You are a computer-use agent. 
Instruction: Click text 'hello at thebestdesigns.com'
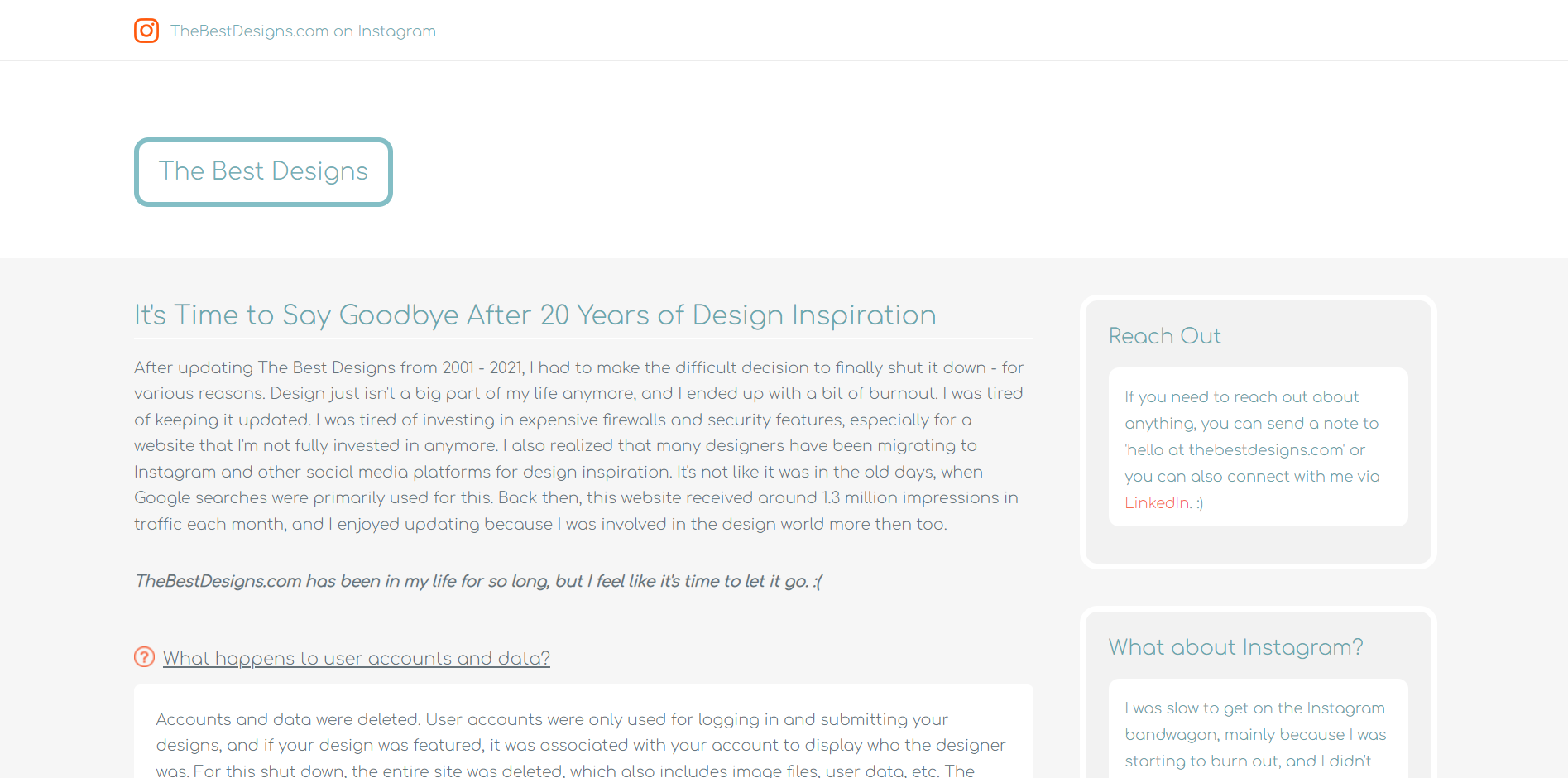(x=1235, y=449)
